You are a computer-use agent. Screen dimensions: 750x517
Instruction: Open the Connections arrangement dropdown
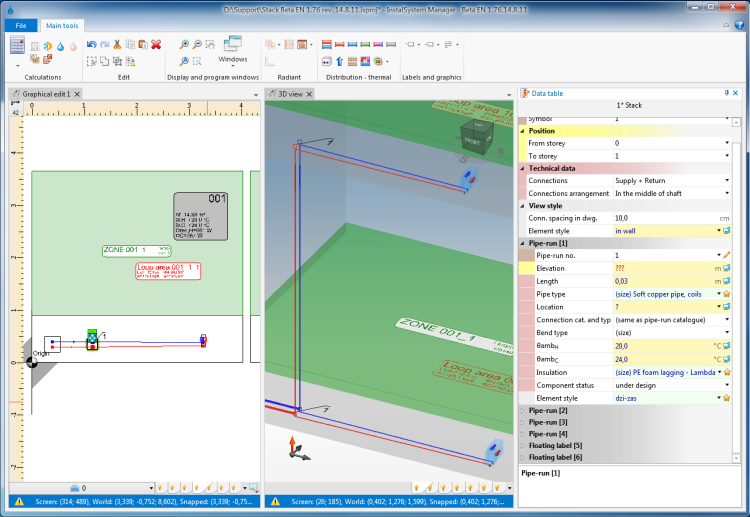pos(727,193)
